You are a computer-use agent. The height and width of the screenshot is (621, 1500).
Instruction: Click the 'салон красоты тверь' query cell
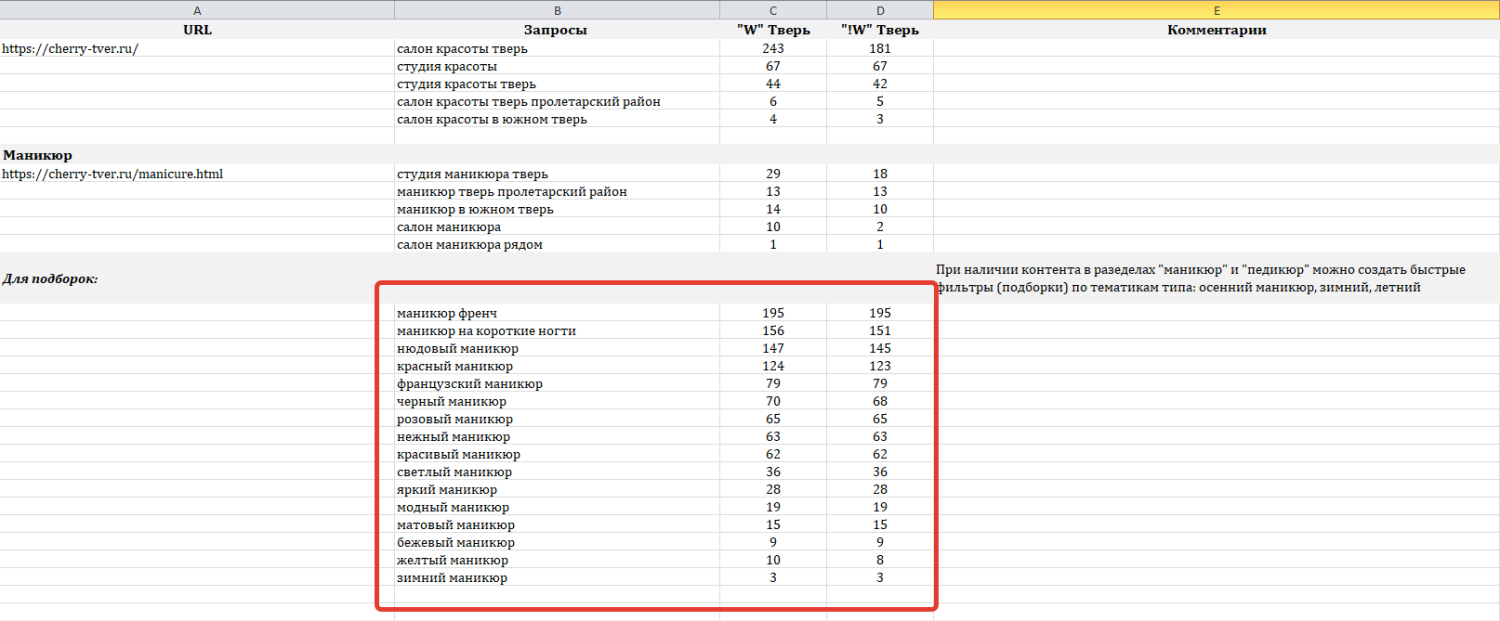pyautogui.click(x=462, y=48)
